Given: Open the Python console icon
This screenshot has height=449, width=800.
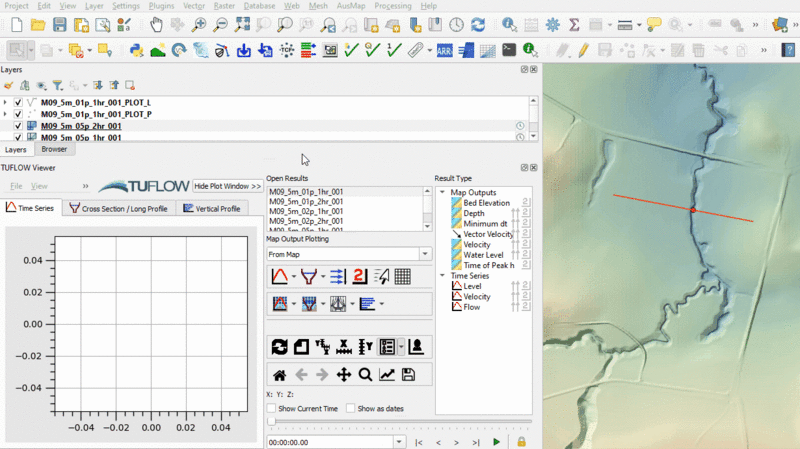Looking at the screenshot, I should pos(136,49).
